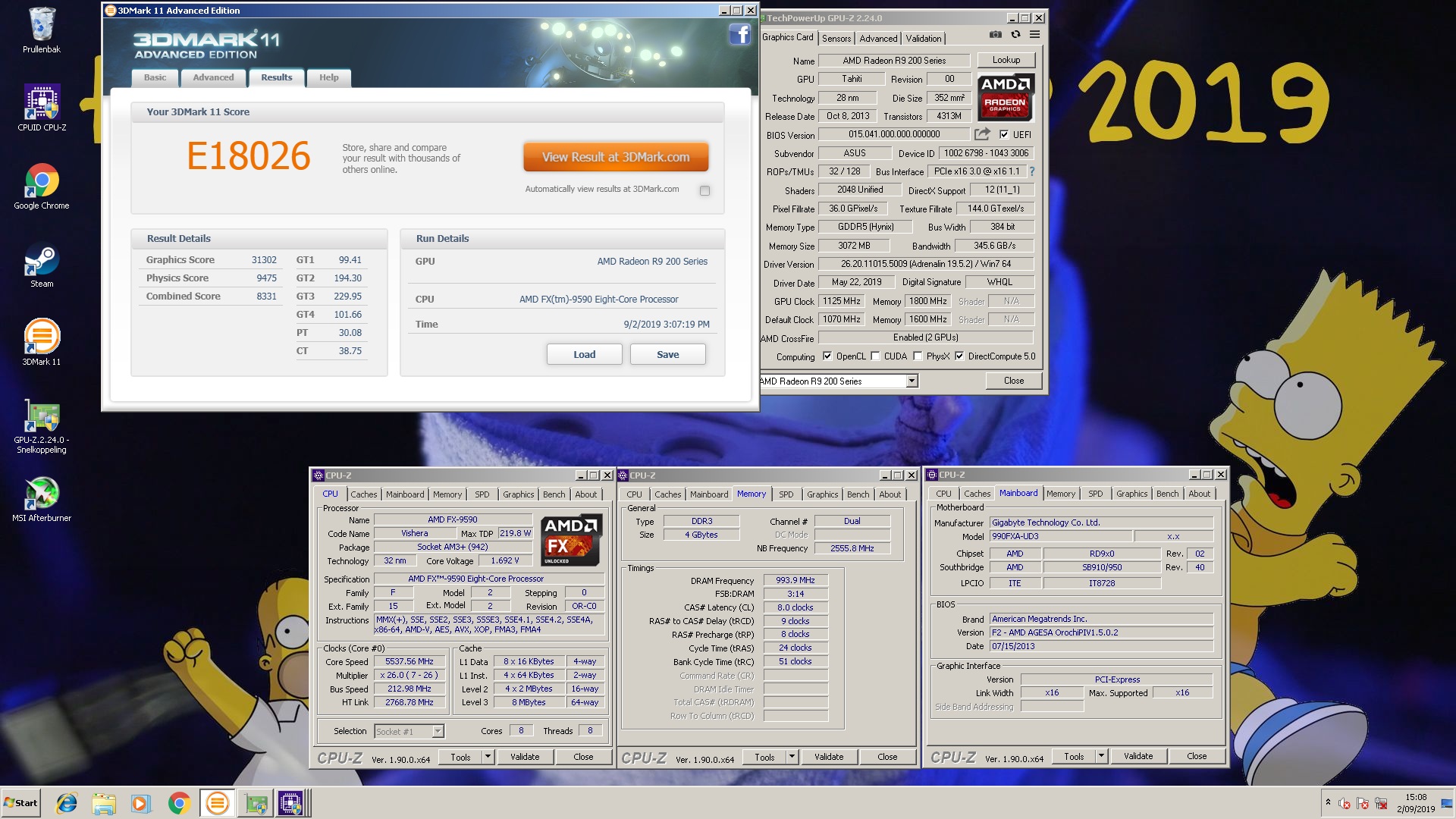Click Core Speed value 5537.56 MHz
Viewport: 1456px width, 819px height.
point(409,662)
